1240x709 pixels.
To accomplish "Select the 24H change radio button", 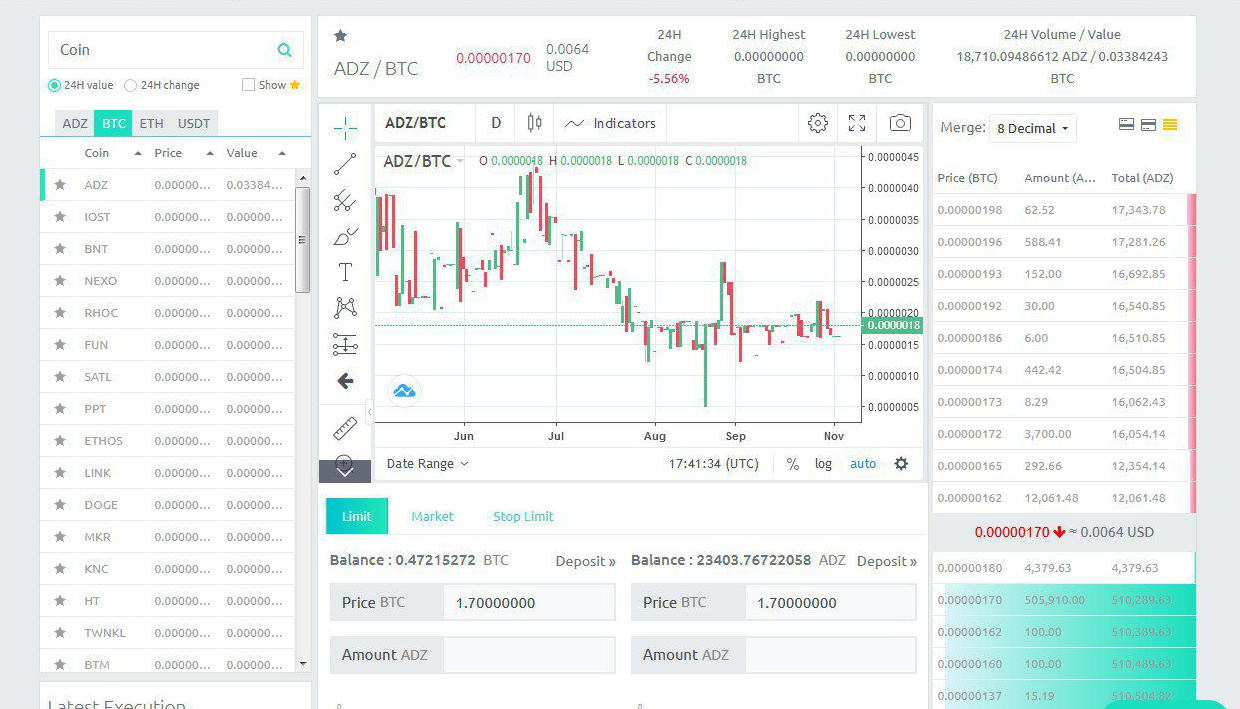I will click(130, 85).
